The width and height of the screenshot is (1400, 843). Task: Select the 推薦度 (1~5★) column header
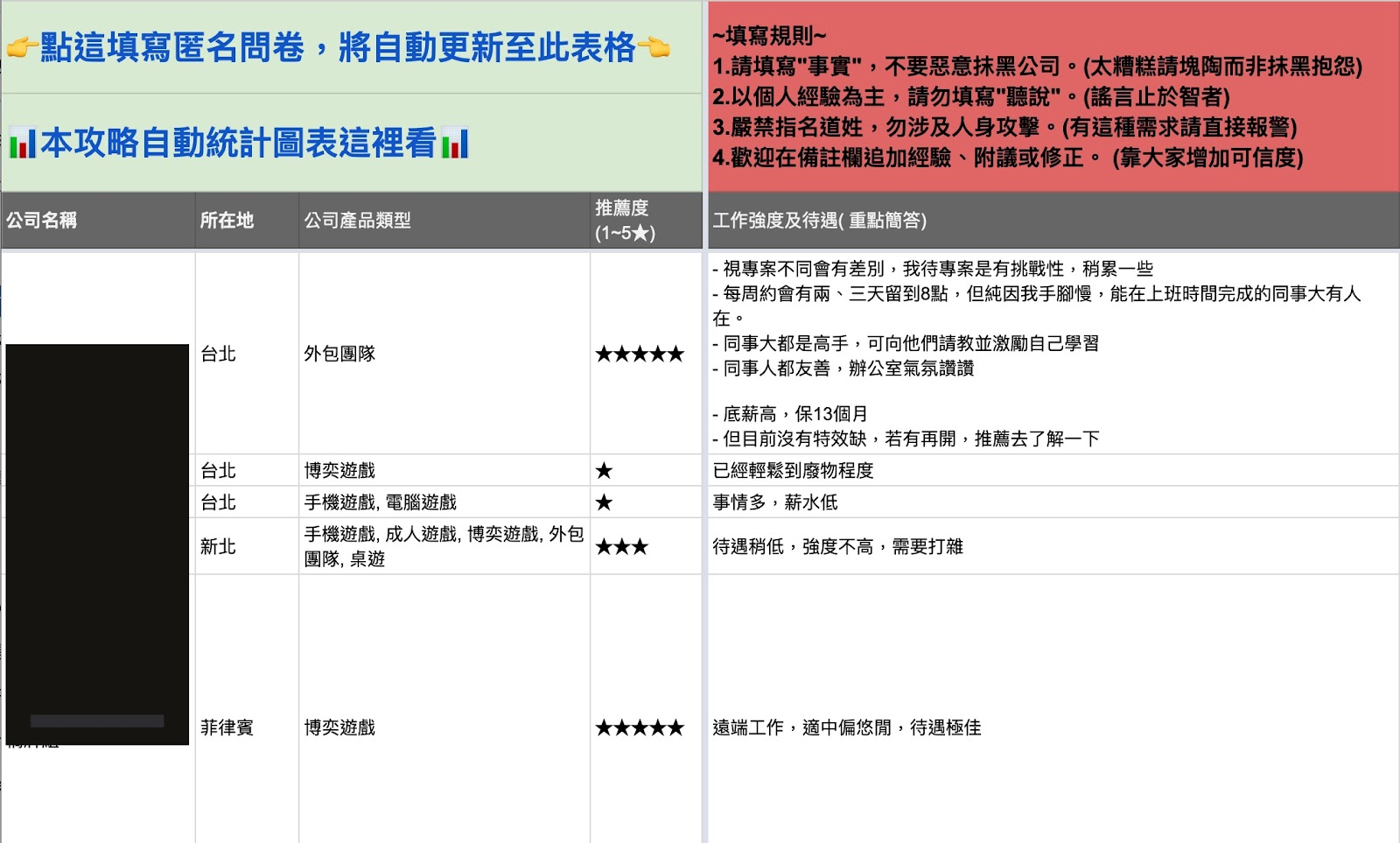(647, 221)
